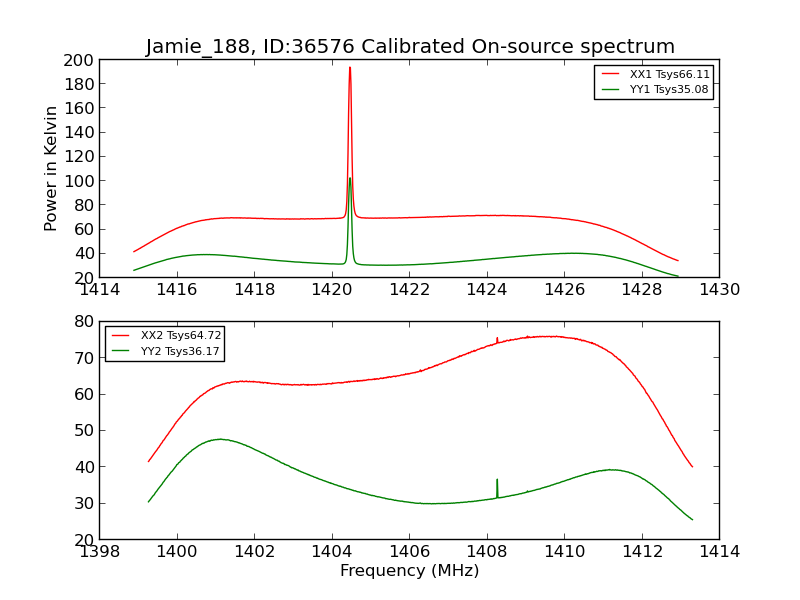Click the x-axis tick label "1428"
The width and height of the screenshot is (800, 600).
(642, 289)
